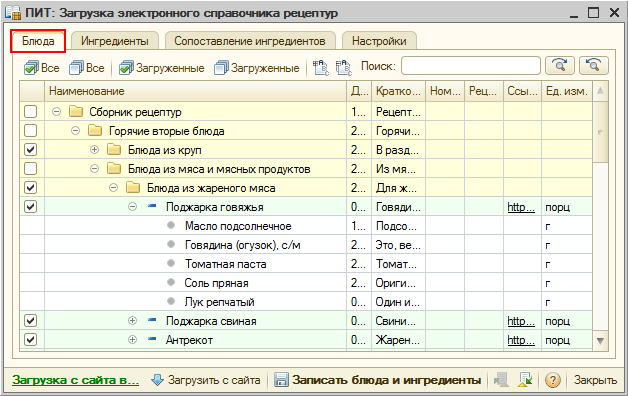The height and width of the screenshot is (396, 628).
Task: Click the greyed icon left of help
Action: (x=501, y=380)
